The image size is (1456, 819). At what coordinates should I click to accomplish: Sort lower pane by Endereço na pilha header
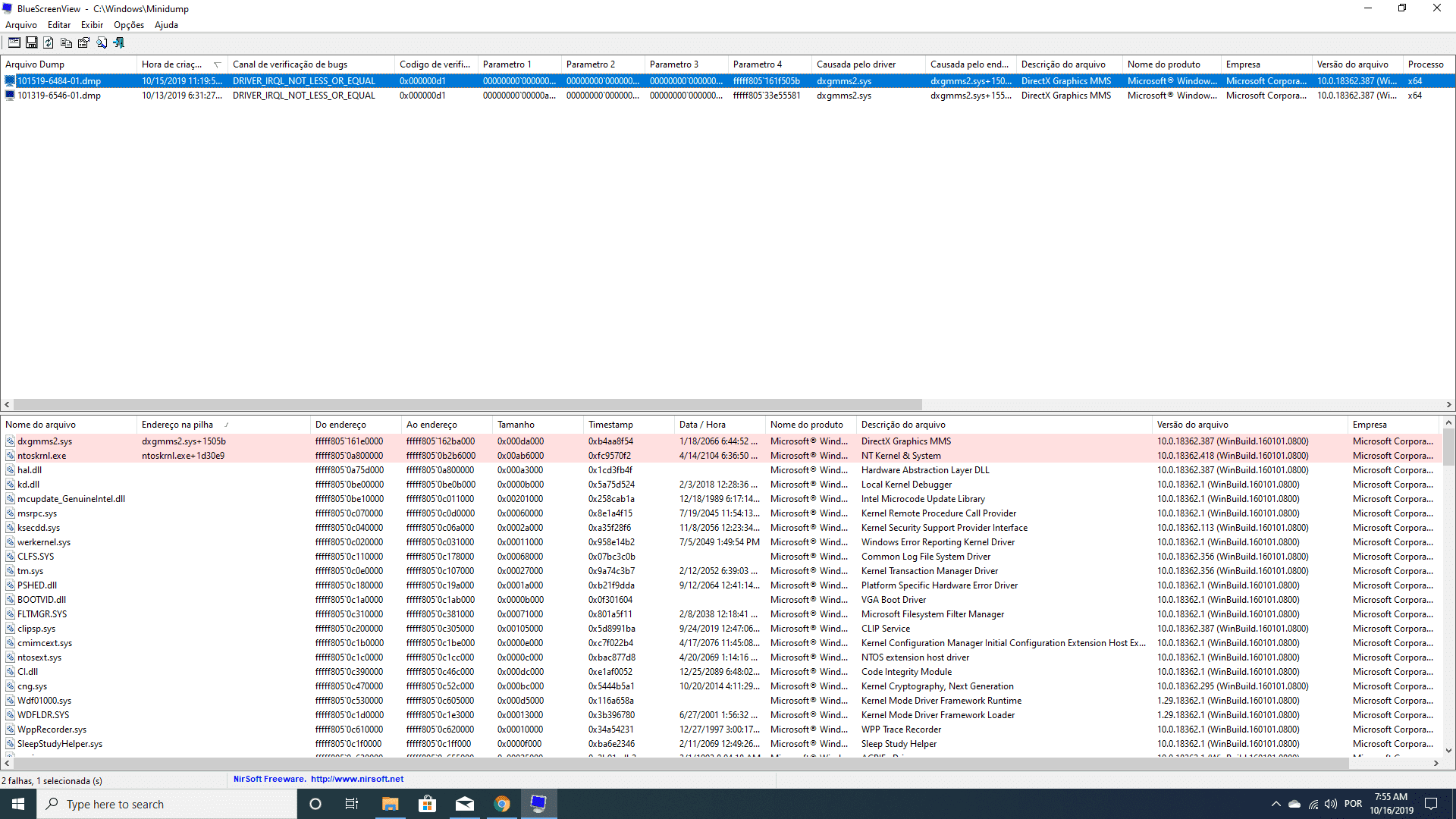coord(224,425)
